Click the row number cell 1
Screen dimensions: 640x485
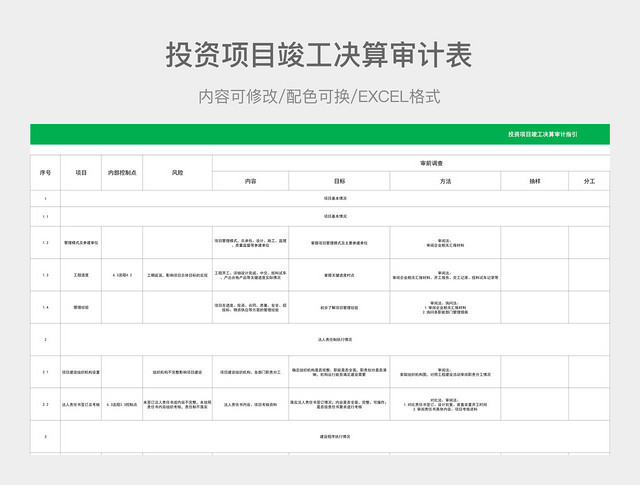click(45, 198)
